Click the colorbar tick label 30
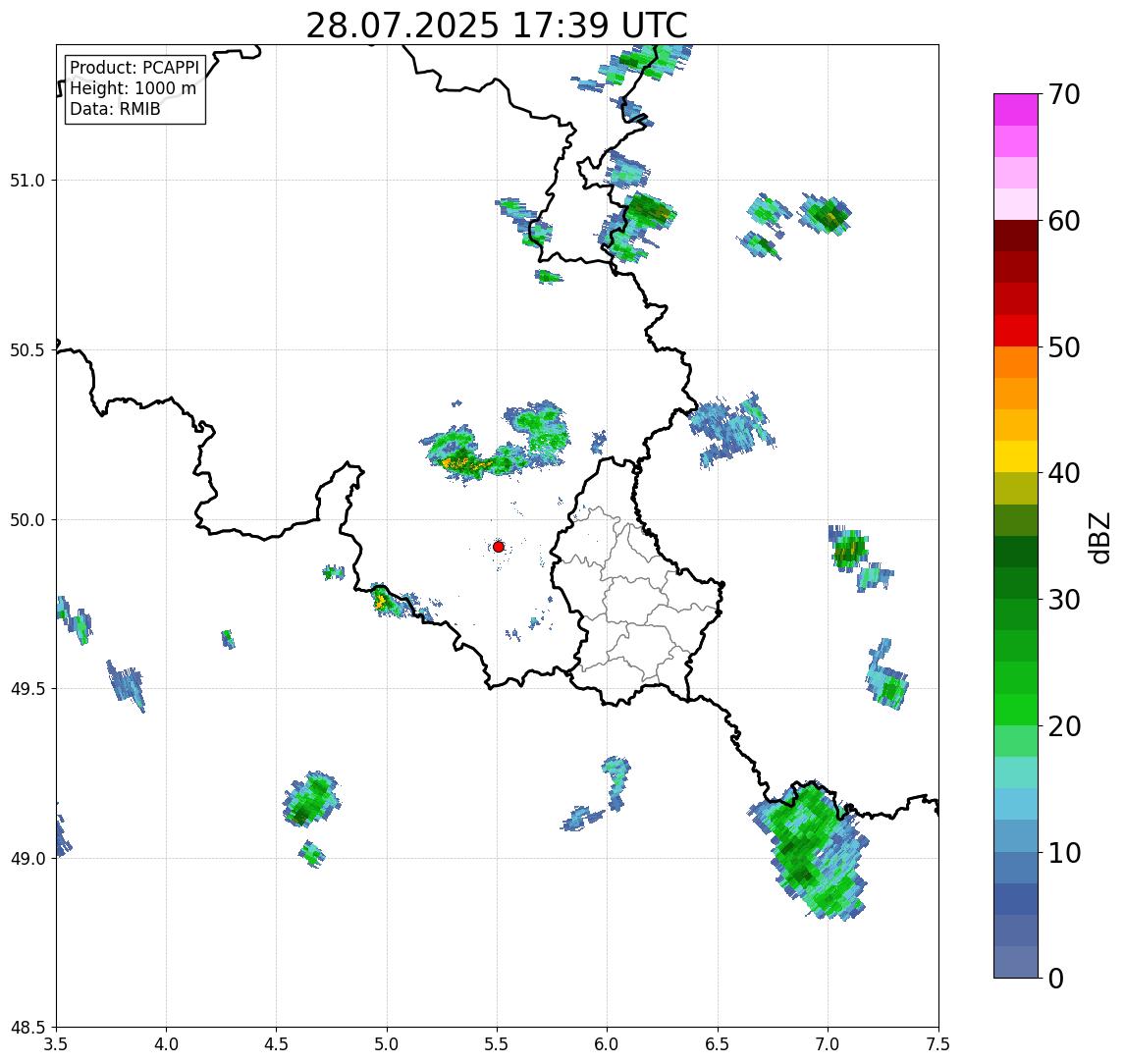This screenshot has height=1064, width=1124. tap(1064, 600)
